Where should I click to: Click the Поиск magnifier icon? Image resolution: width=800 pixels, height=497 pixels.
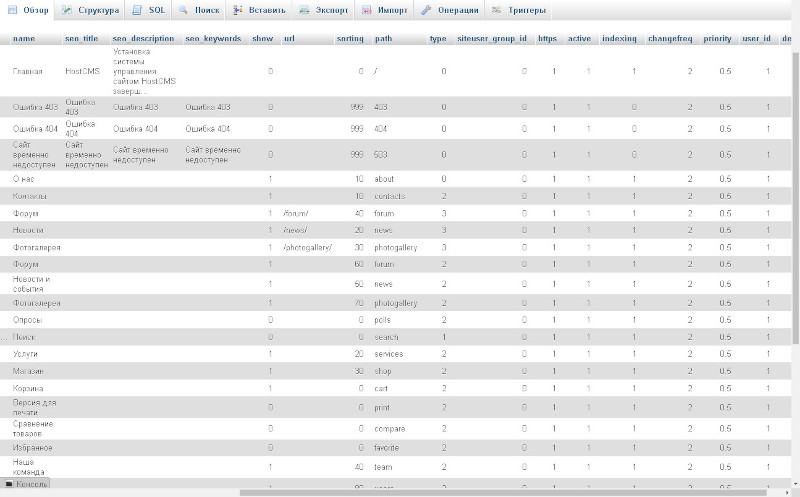[183, 10]
